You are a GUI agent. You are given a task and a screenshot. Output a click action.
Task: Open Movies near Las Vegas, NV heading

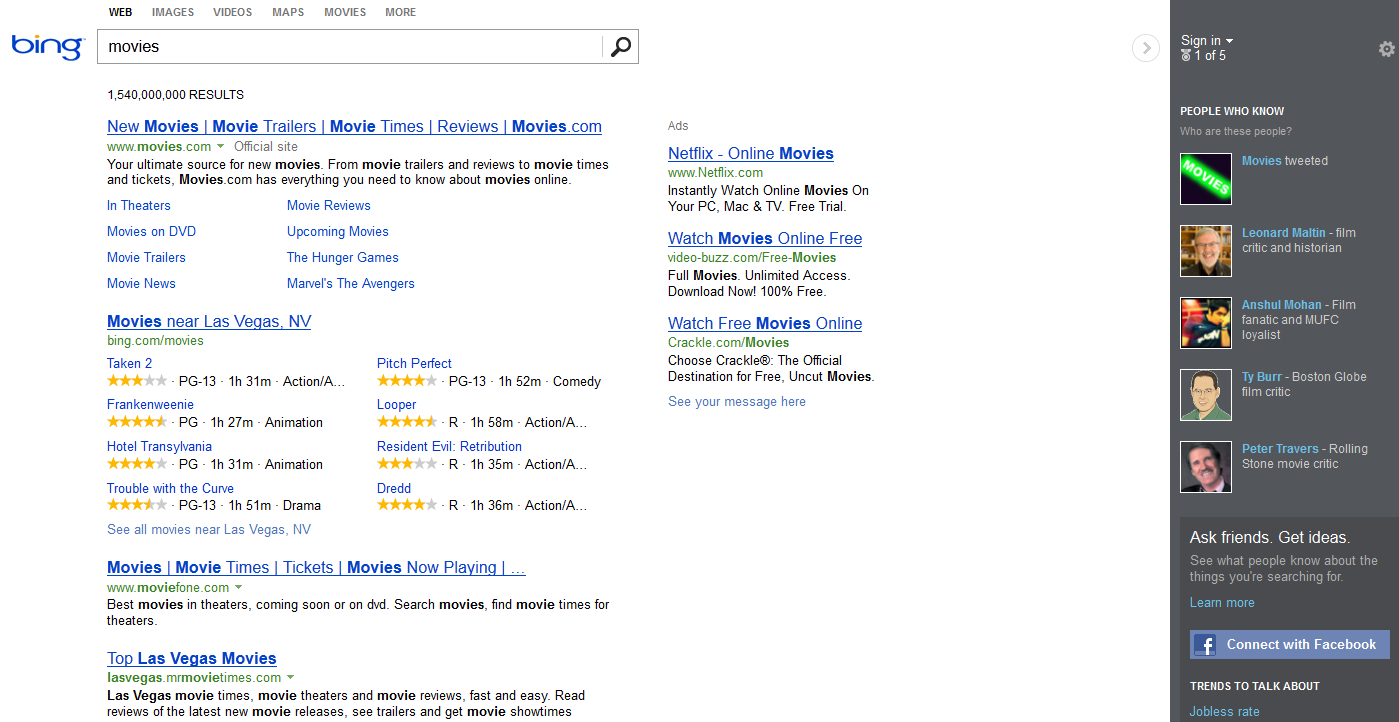click(x=209, y=322)
